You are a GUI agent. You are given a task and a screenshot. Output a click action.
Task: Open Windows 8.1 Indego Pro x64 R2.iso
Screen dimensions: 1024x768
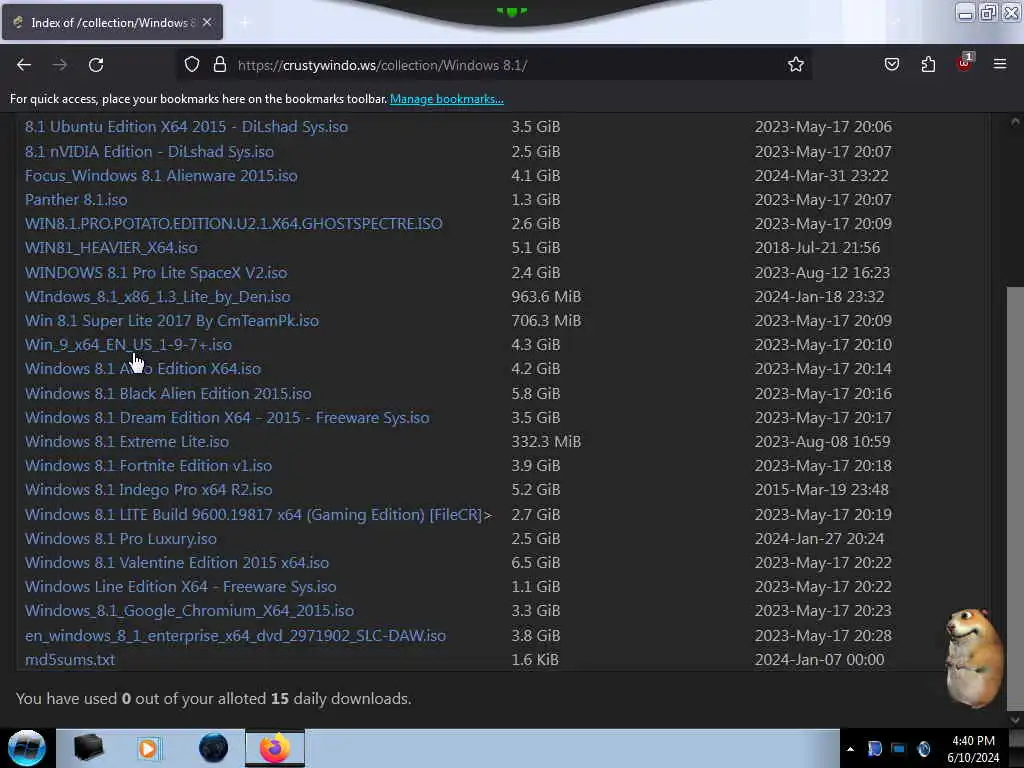(148, 490)
